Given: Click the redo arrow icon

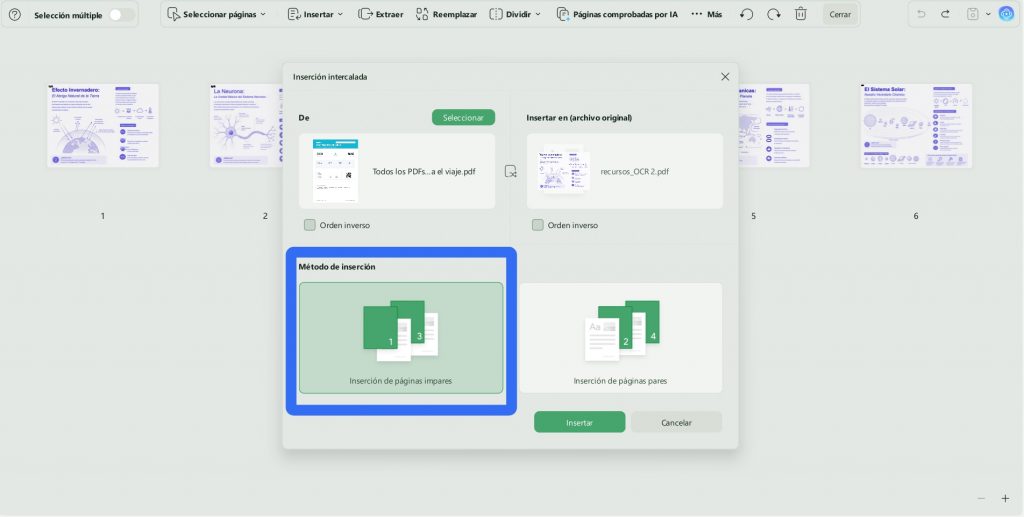Looking at the screenshot, I should (945, 14).
